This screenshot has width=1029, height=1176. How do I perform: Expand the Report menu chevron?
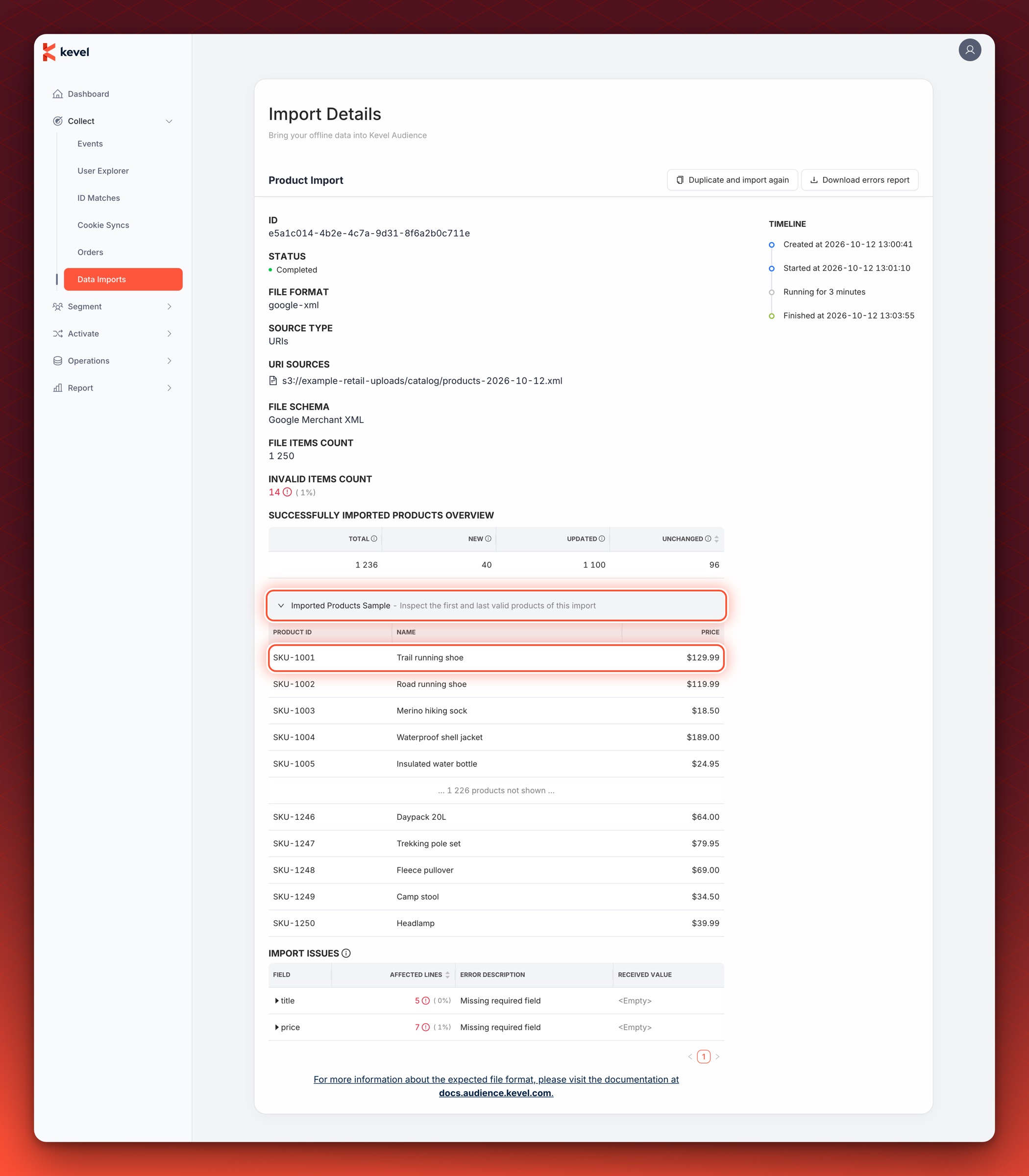click(169, 387)
